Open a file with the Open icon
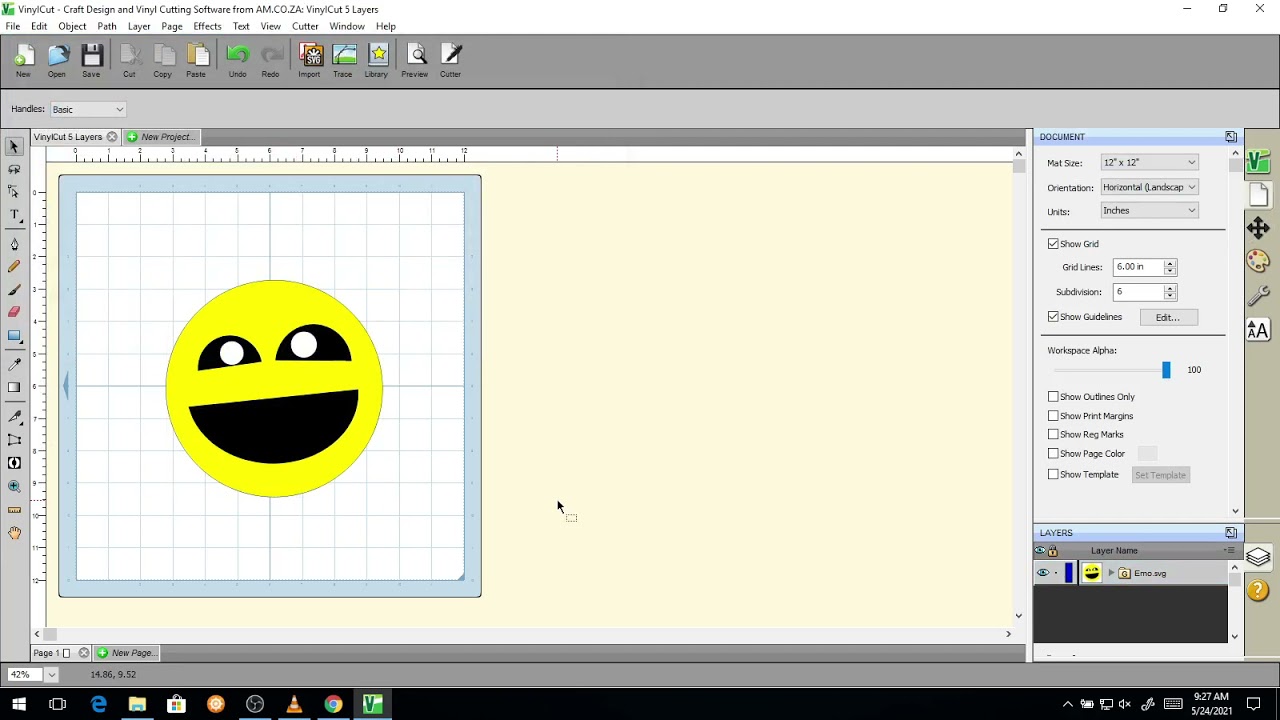Screen dimensions: 1280x720 pos(57,61)
